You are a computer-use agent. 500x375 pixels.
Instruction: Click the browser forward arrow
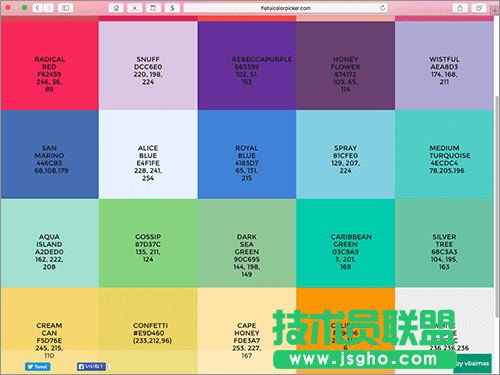[x=49, y=8]
